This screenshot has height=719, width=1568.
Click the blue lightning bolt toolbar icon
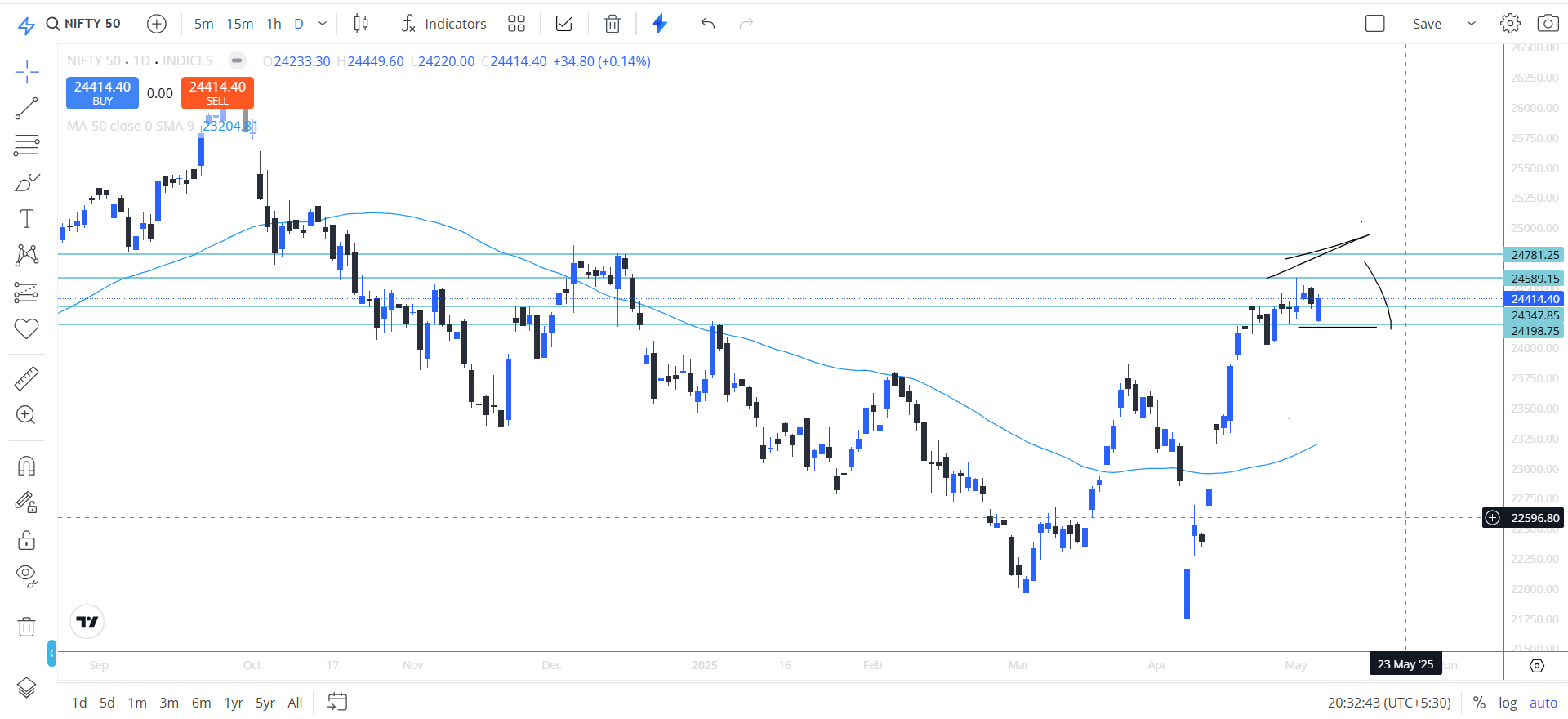click(x=660, y=24)
